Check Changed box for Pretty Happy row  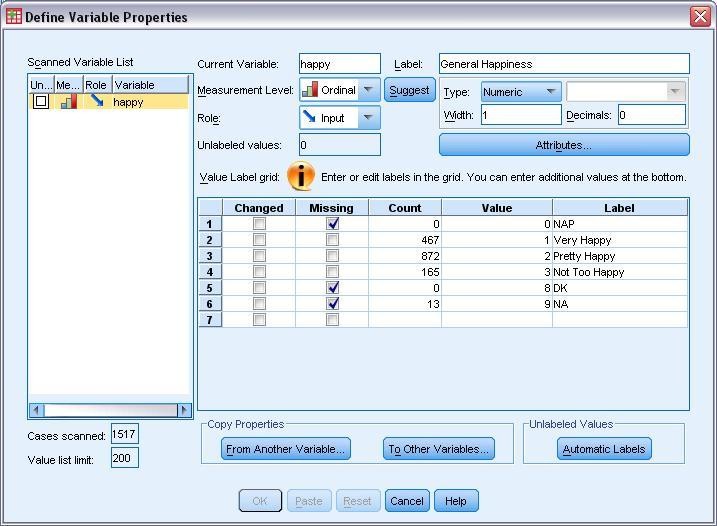pos(259,256)
